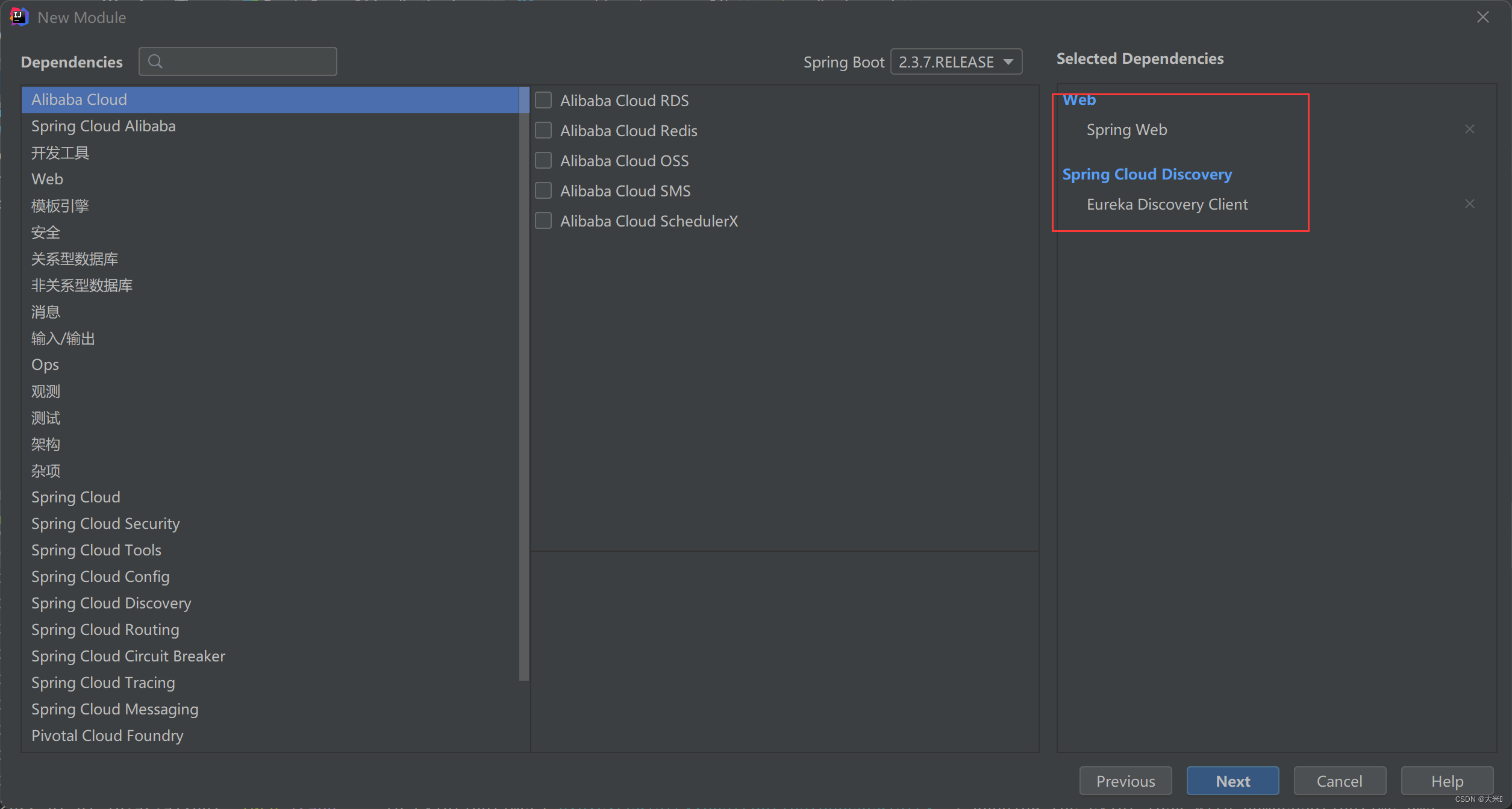Close the New Module dialog
Screen dimensions: 1512x809
(x=1483, y=17)
